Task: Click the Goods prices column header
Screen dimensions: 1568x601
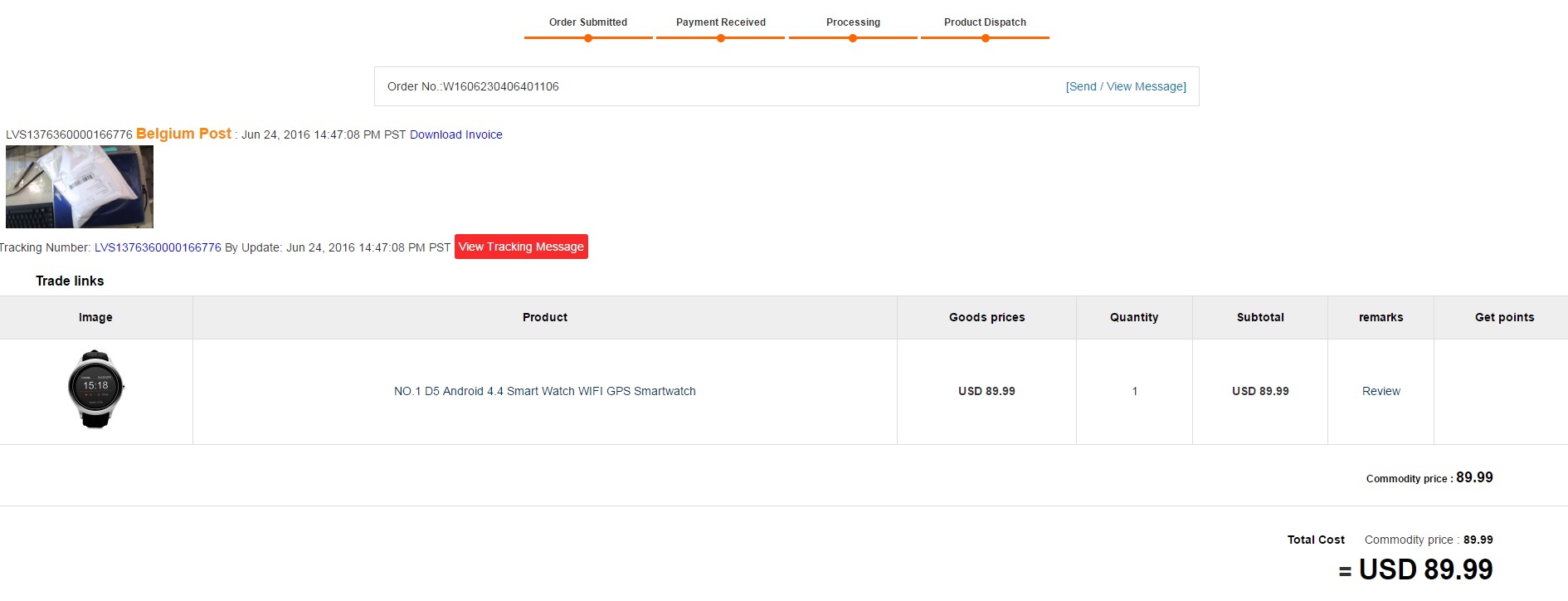Action: tap(987, 317)
